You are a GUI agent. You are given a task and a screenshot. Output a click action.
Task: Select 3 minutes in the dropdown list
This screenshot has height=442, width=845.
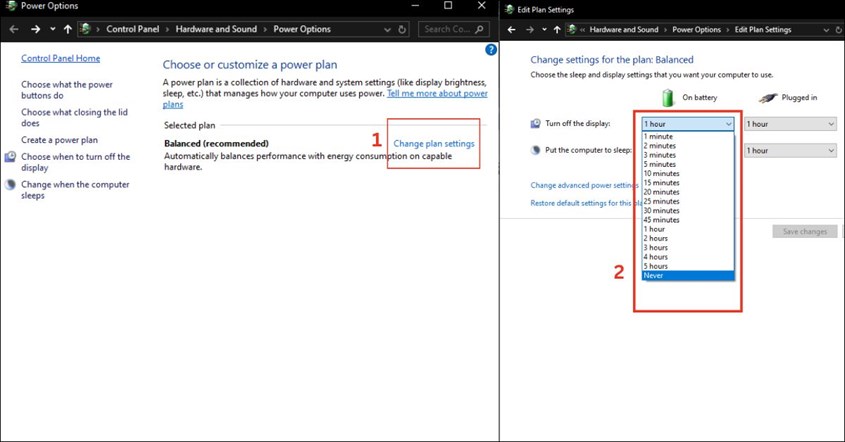tap(688, 155)
